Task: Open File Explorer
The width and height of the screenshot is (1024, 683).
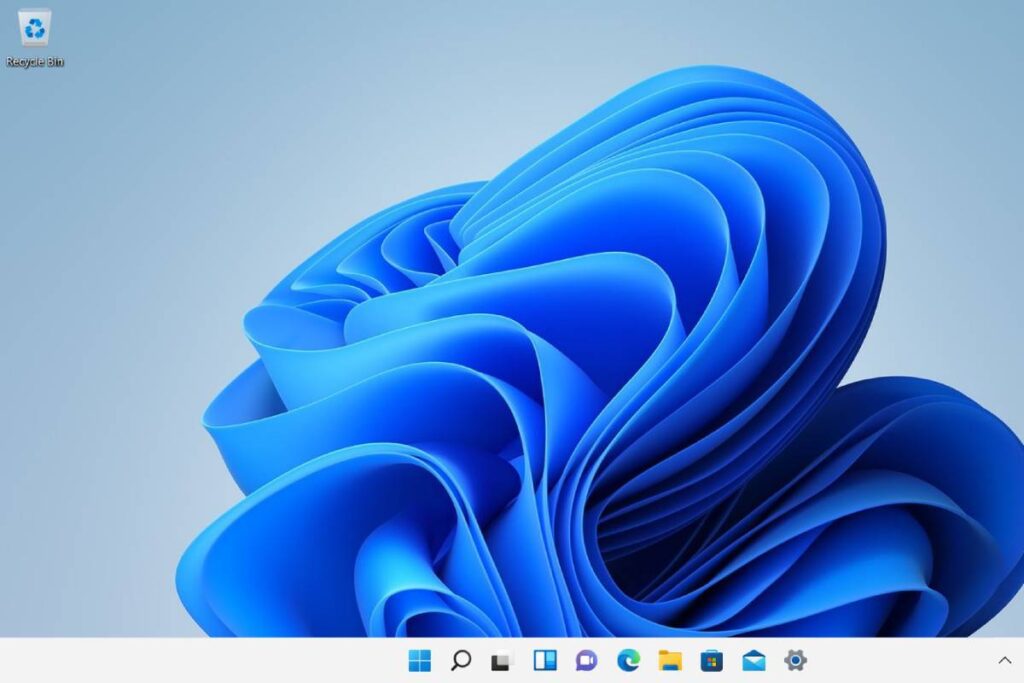Action: [x=668, y=660]
